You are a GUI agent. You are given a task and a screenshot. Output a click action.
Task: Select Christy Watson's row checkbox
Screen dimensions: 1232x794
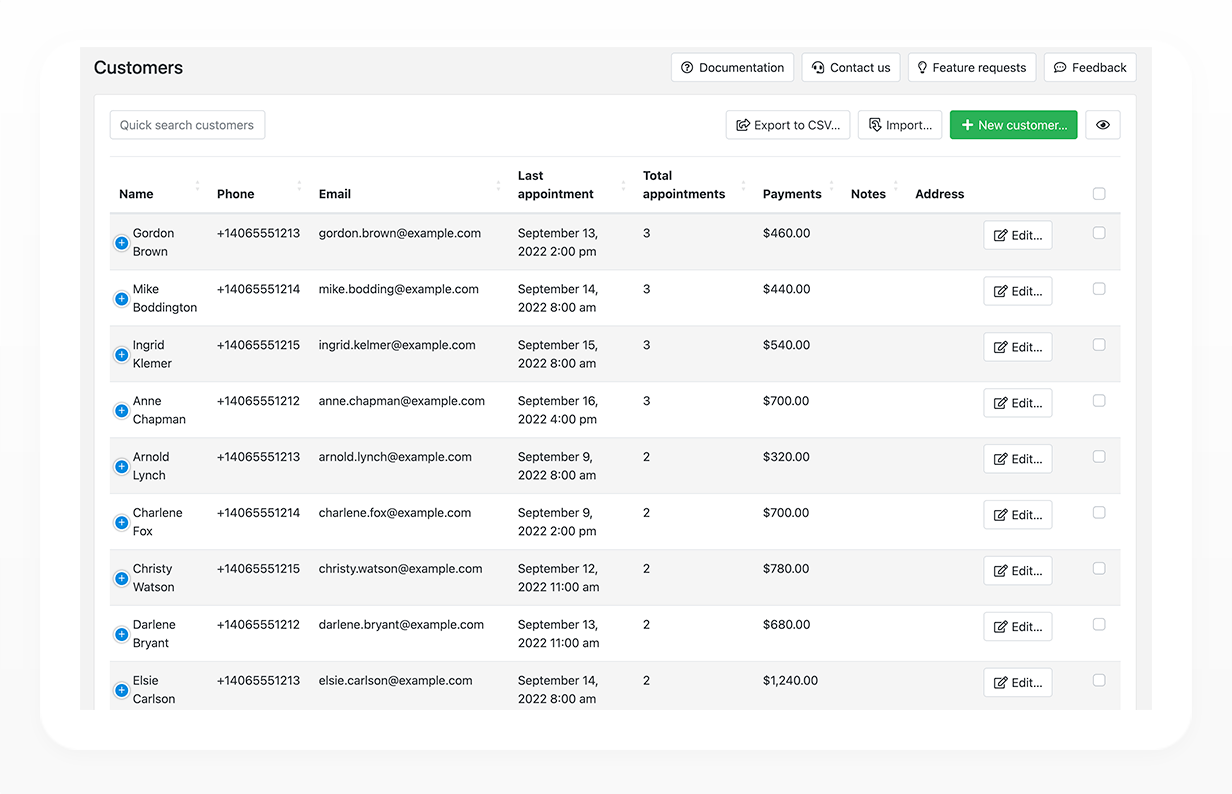click(x=1099, y=569)
